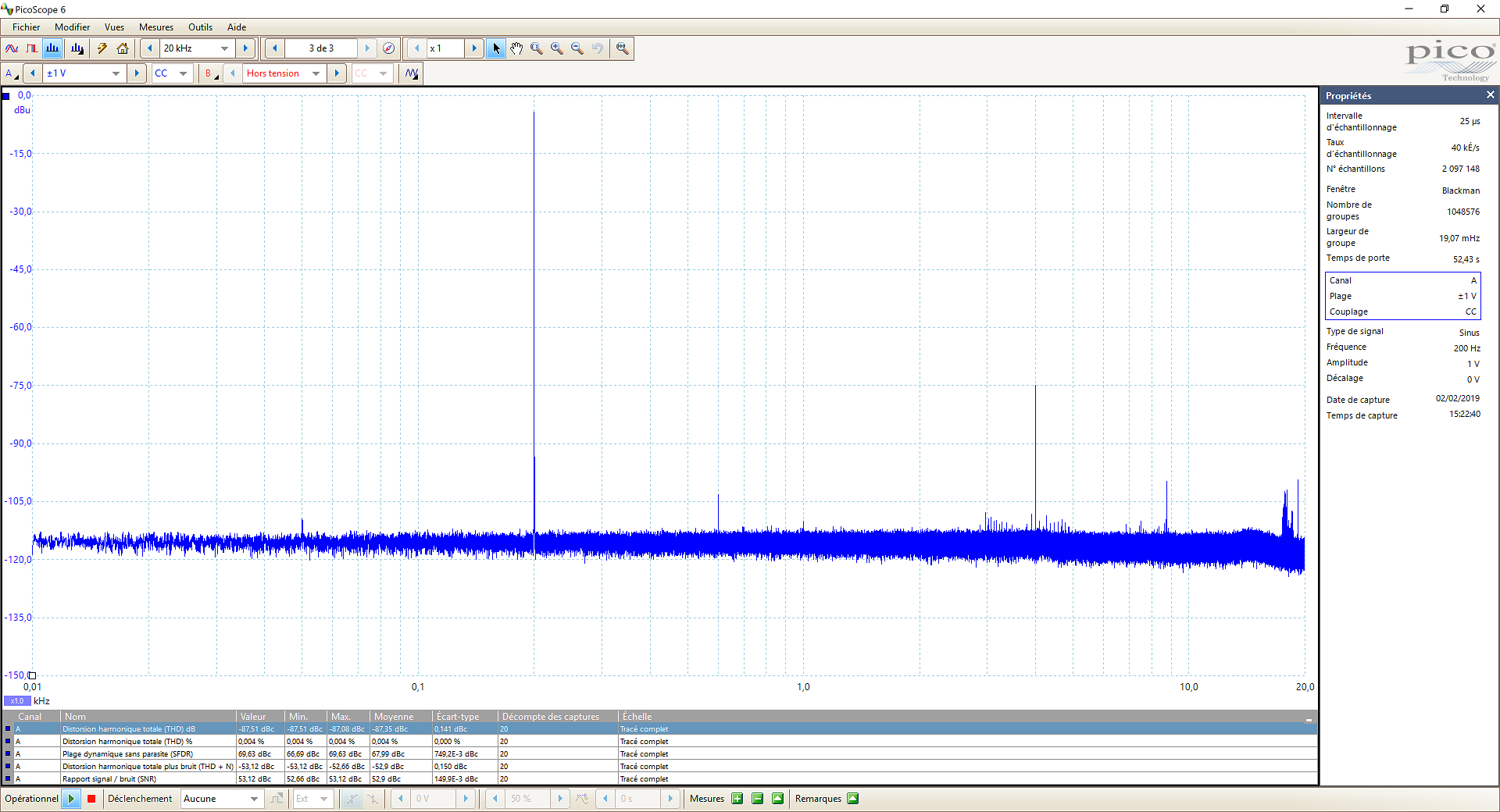Open the buffer navigator compass icon
Screen dimensions: 1500x812
[389, 48]
